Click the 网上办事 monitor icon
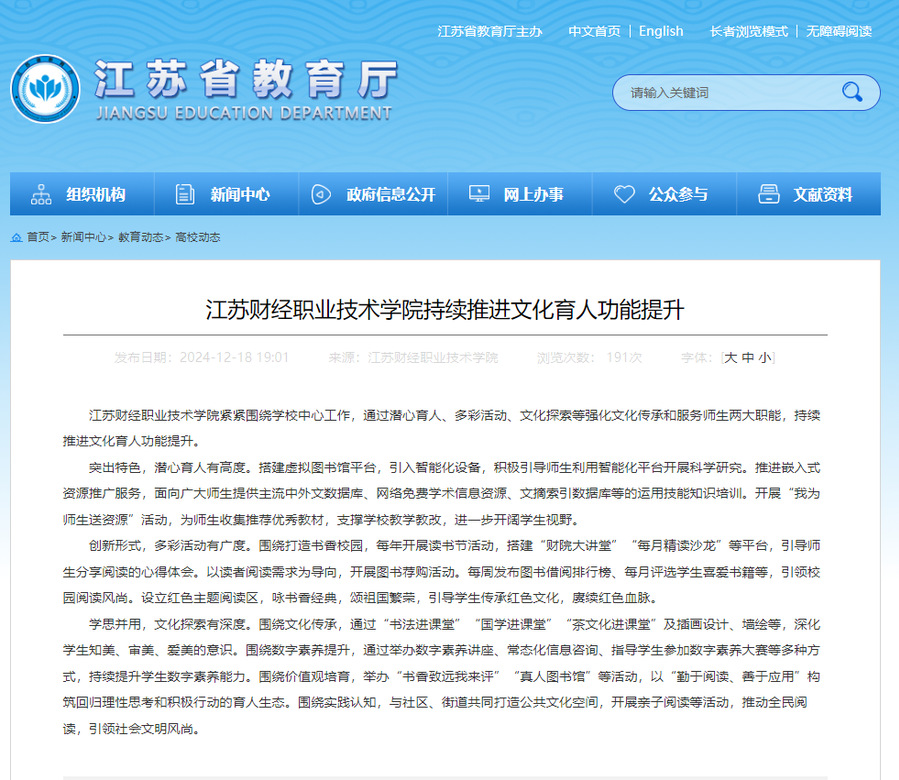 pos(479,194)
